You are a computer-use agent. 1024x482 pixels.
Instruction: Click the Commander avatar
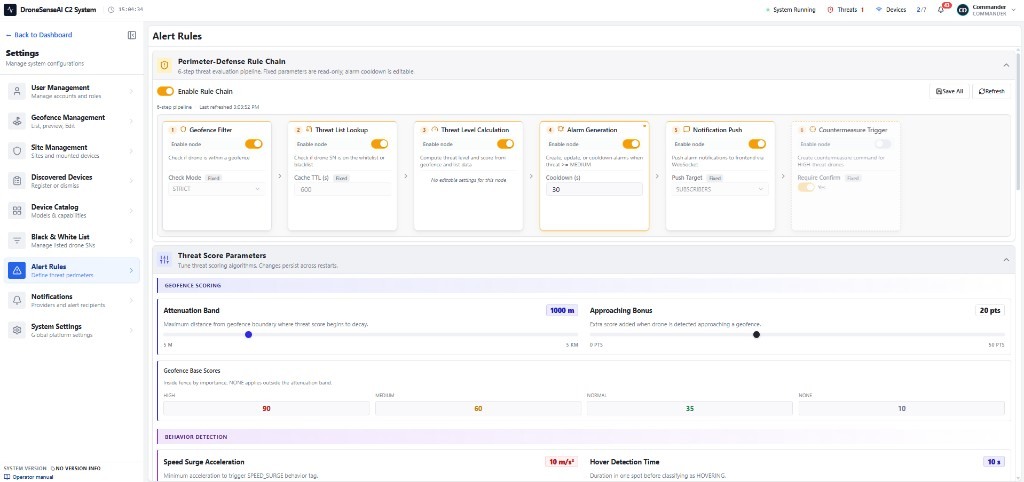tap(962, 10)
